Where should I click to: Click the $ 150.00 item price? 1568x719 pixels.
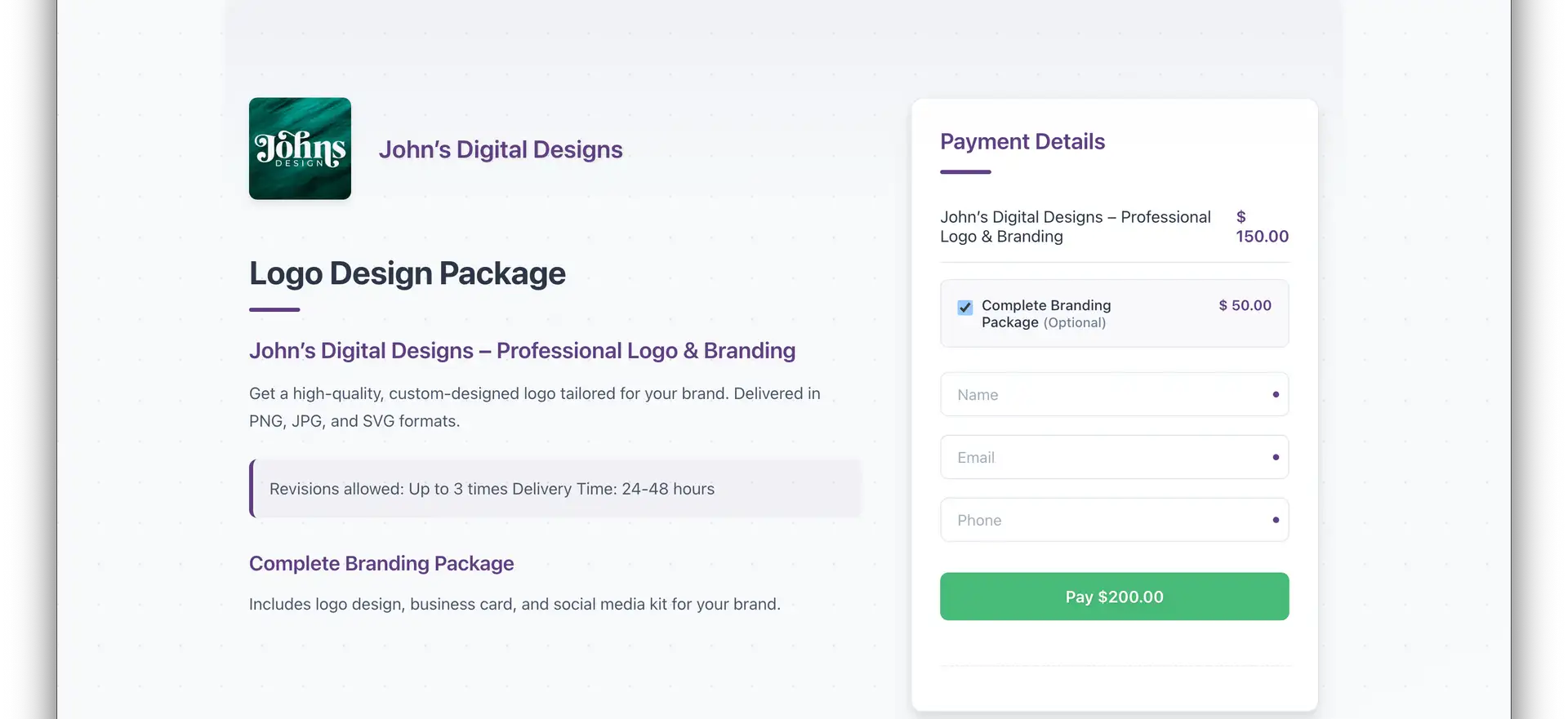tap(1262, 227)
